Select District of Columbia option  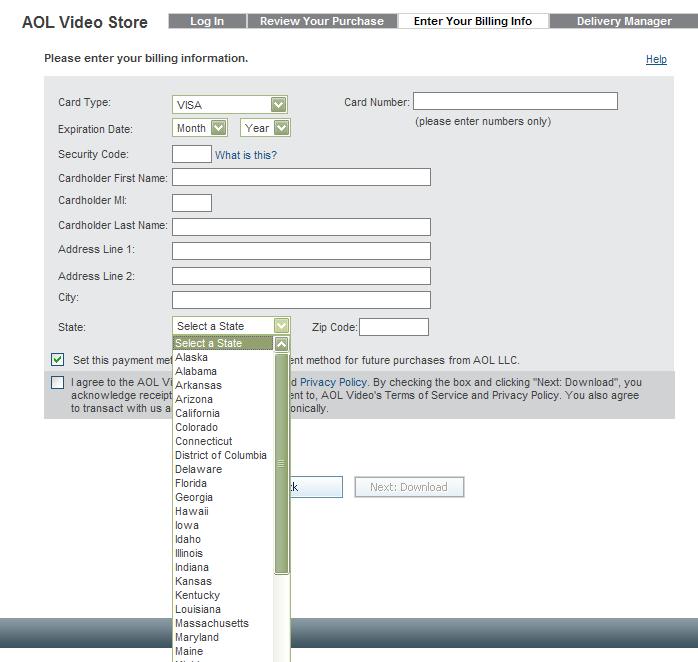coord(223,455)
